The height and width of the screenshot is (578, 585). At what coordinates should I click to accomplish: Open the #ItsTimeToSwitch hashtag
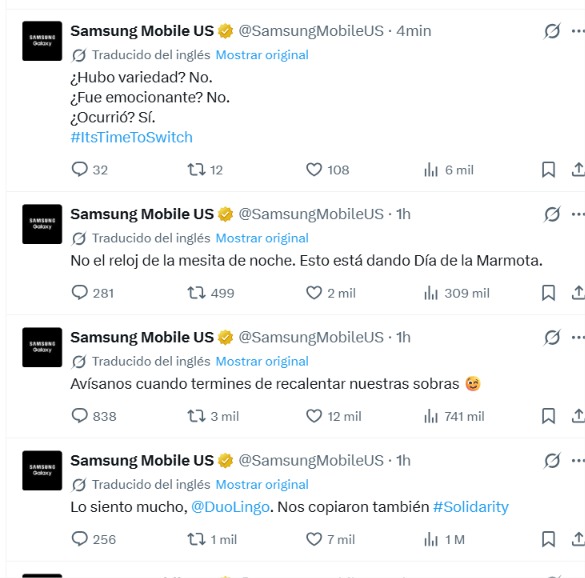[131, 137]
